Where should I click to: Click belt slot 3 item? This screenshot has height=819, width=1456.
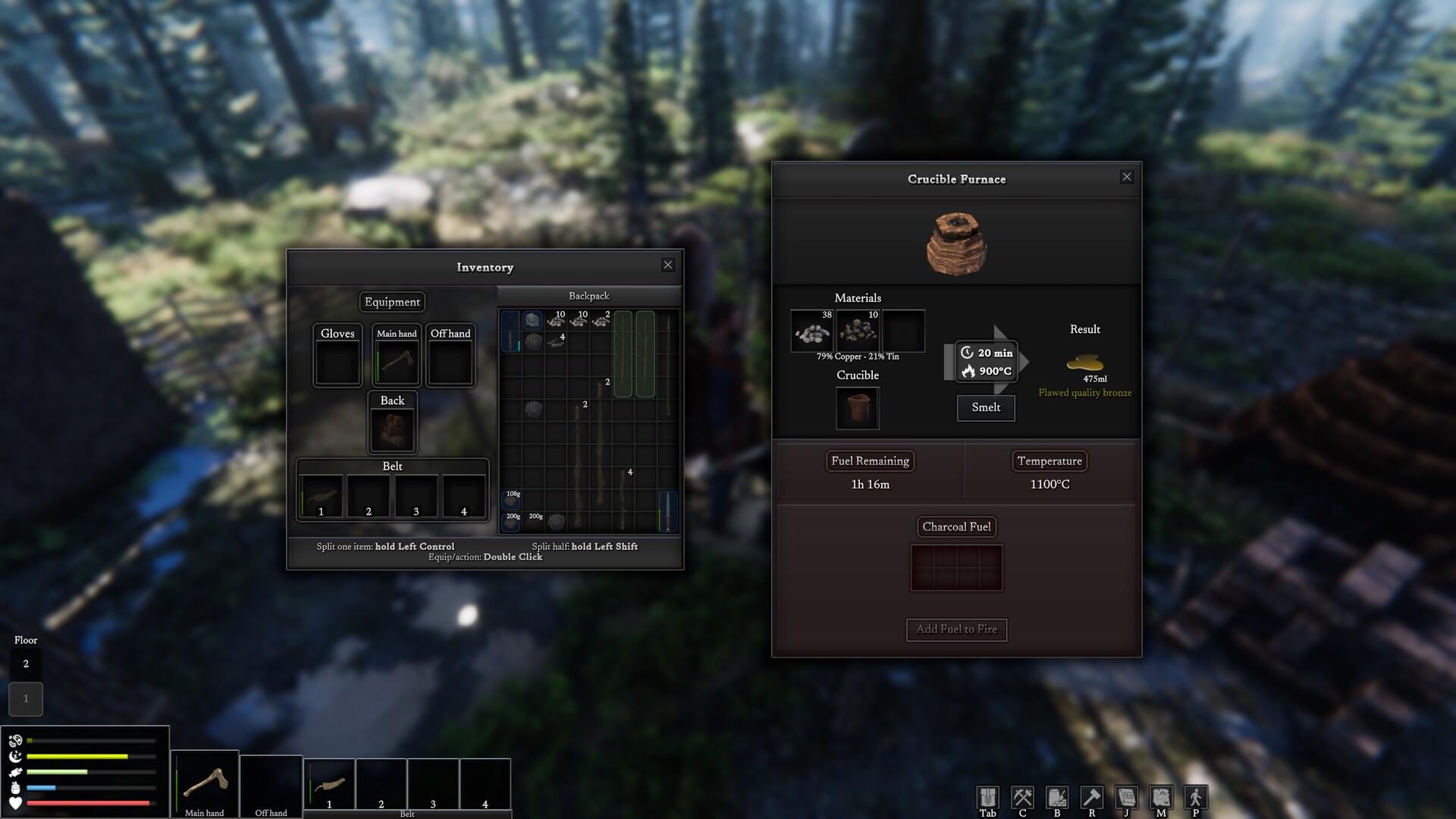[x=415, y=495]
